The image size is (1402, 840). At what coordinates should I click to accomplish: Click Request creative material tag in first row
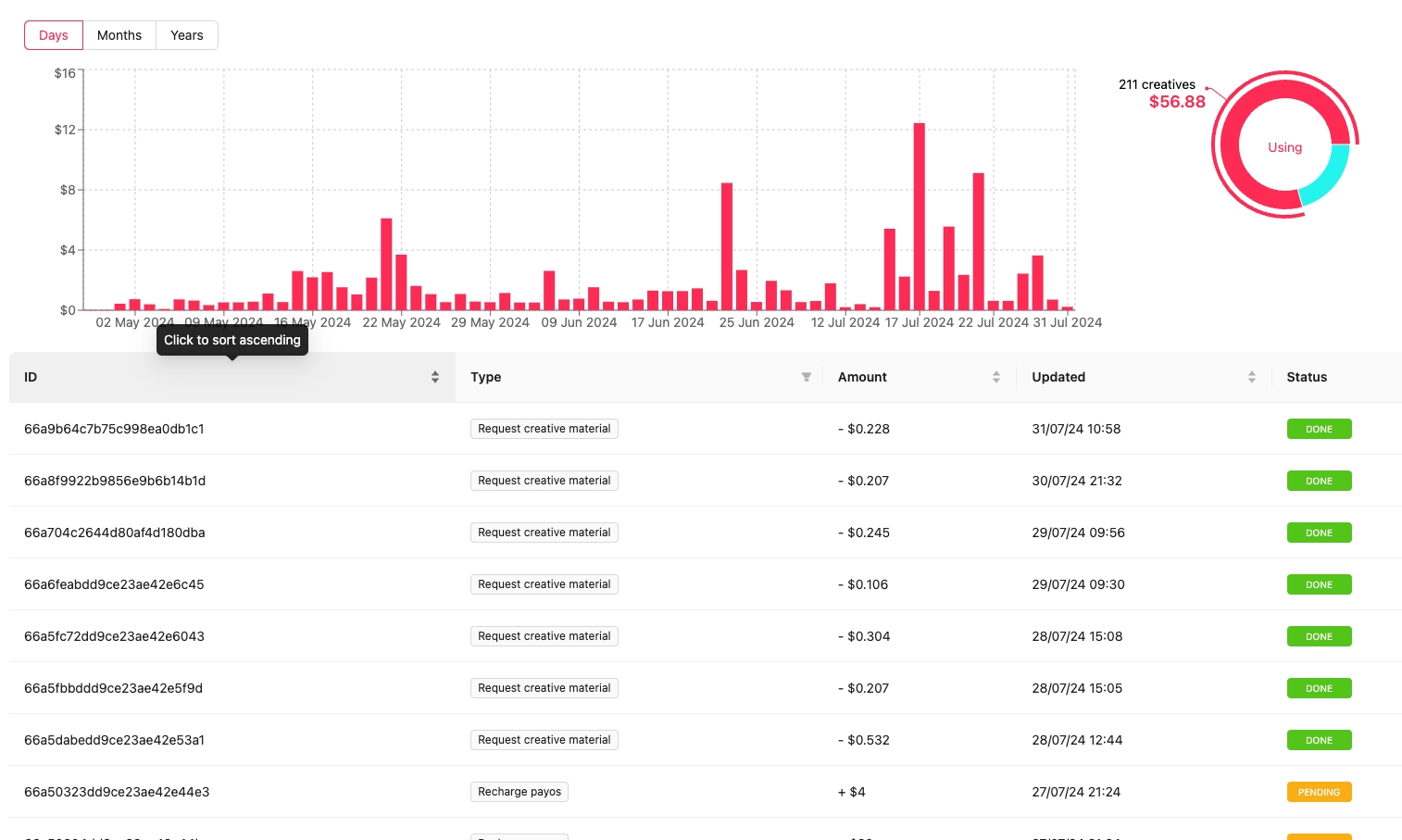544,429
